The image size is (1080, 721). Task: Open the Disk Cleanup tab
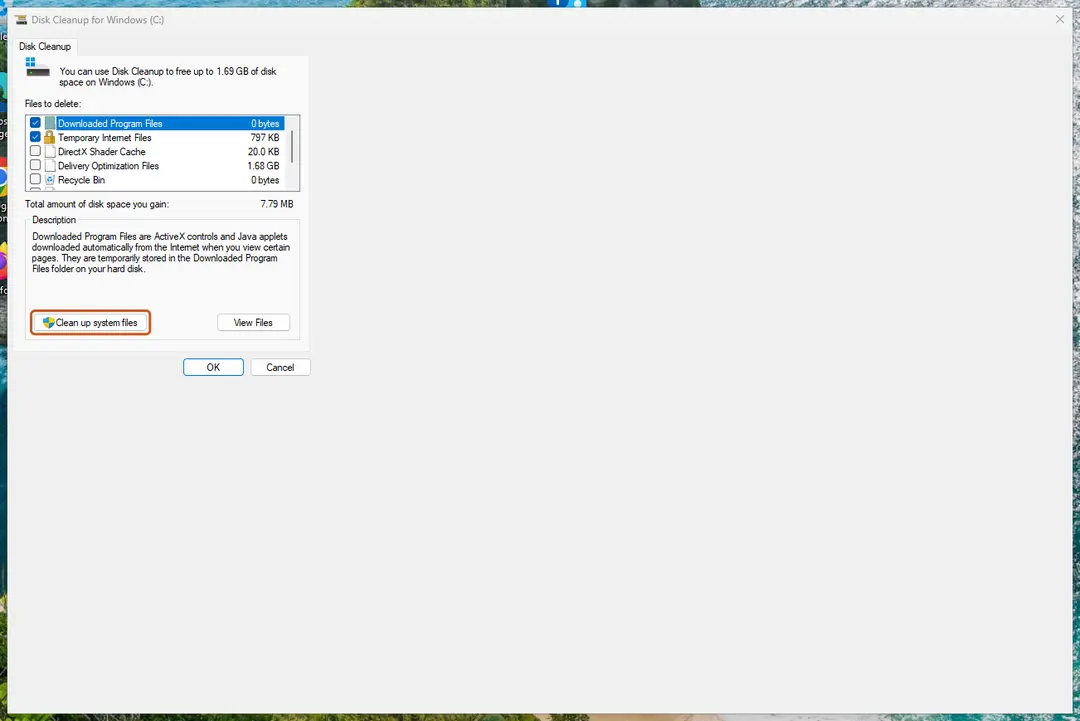(x=45, y=46)
